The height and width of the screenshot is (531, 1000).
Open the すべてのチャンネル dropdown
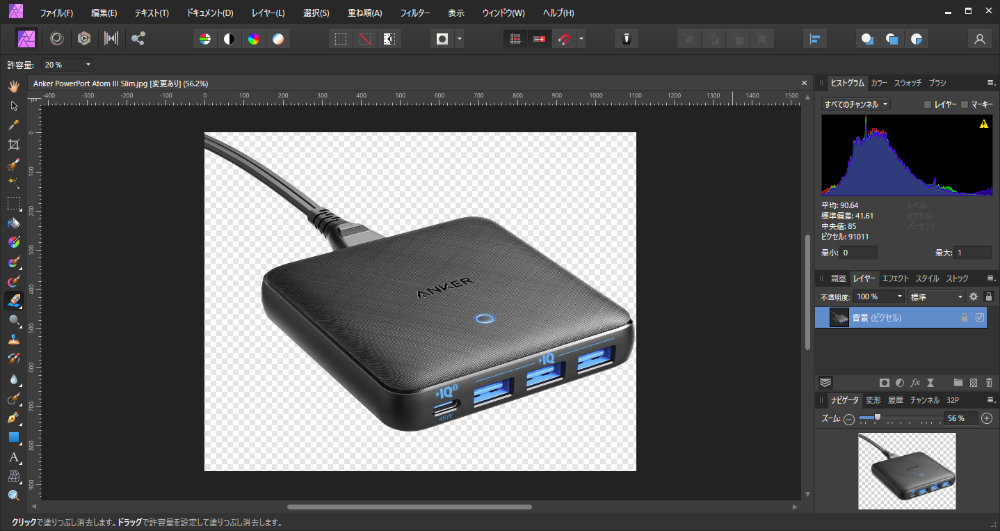click(856, 104)
